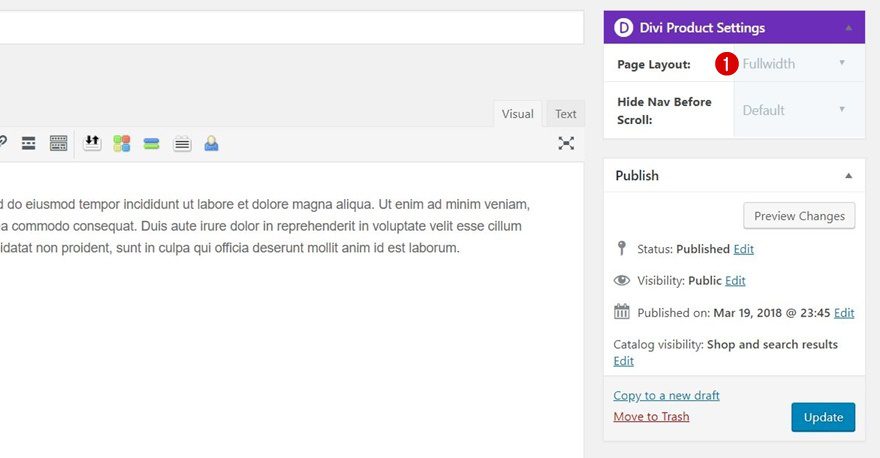Collapse the Divi Product Settings panel

pos(849,28)
